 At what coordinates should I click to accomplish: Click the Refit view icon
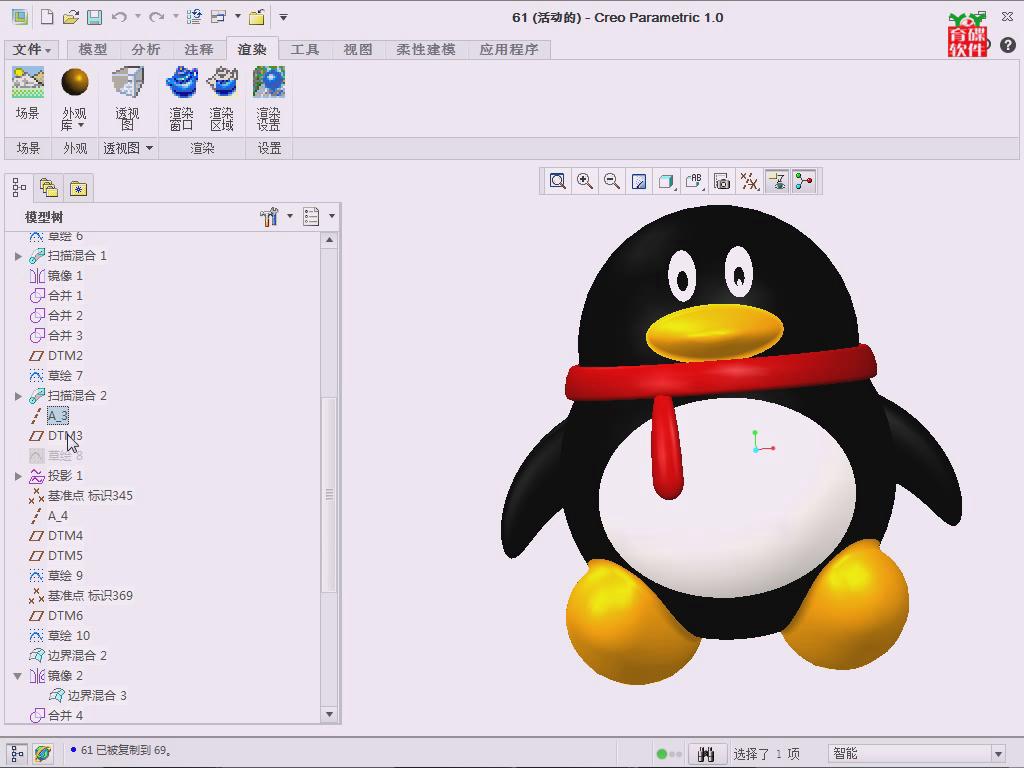click(557, 182)
